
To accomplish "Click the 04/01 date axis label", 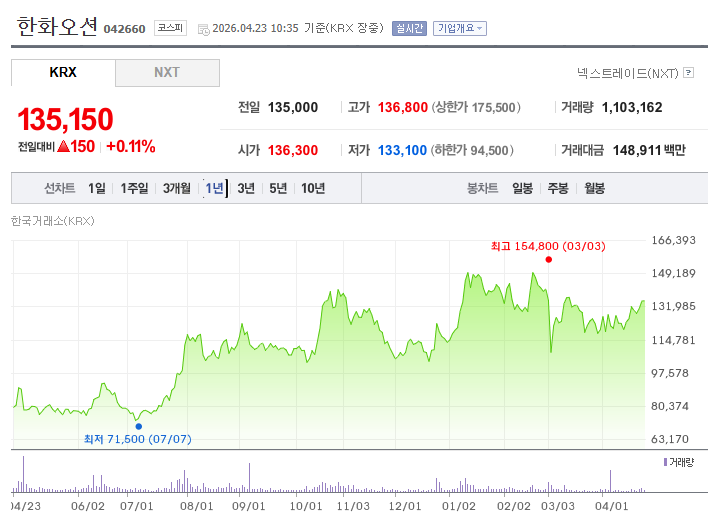I will coord(611,506).
